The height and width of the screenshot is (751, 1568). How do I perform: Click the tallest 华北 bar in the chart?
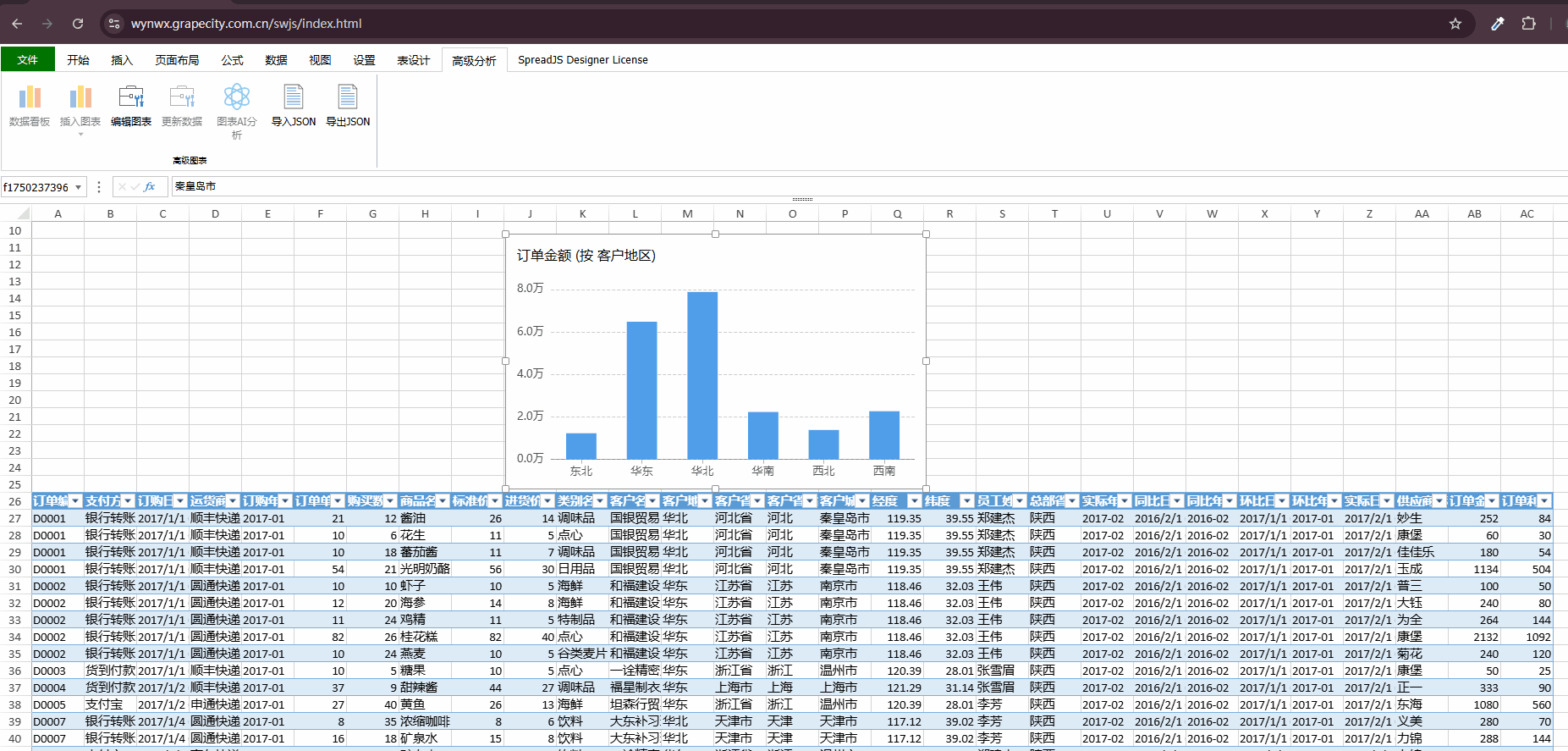point(702,375)
